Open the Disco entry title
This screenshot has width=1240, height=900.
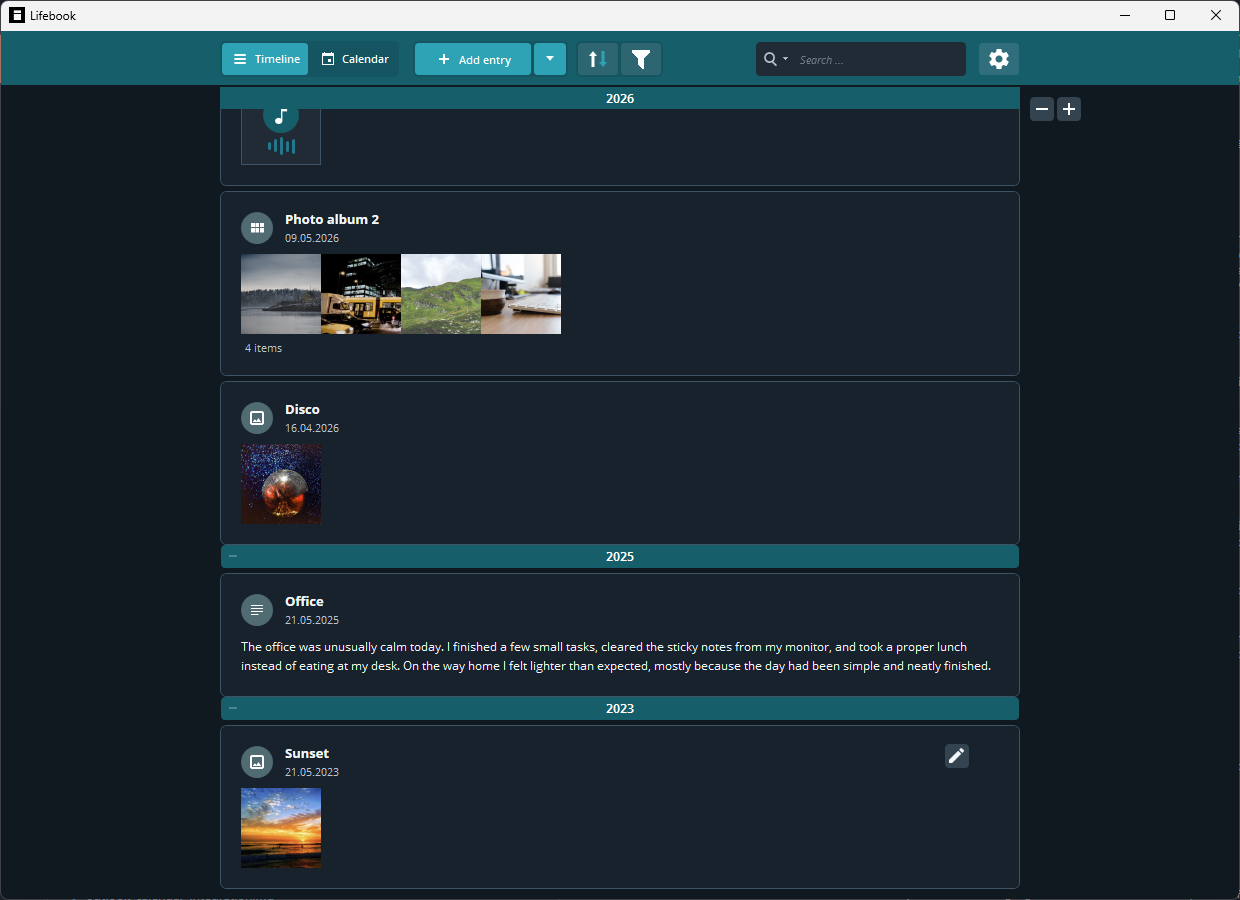302,409
